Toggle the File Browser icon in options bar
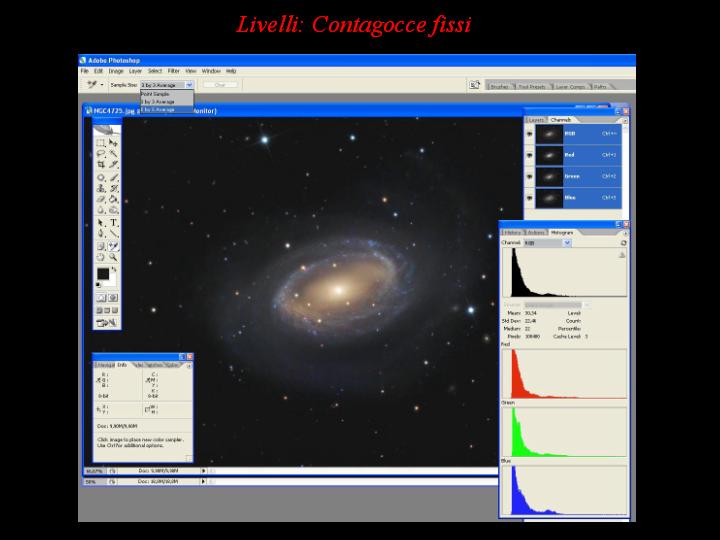 coord(474,85)
